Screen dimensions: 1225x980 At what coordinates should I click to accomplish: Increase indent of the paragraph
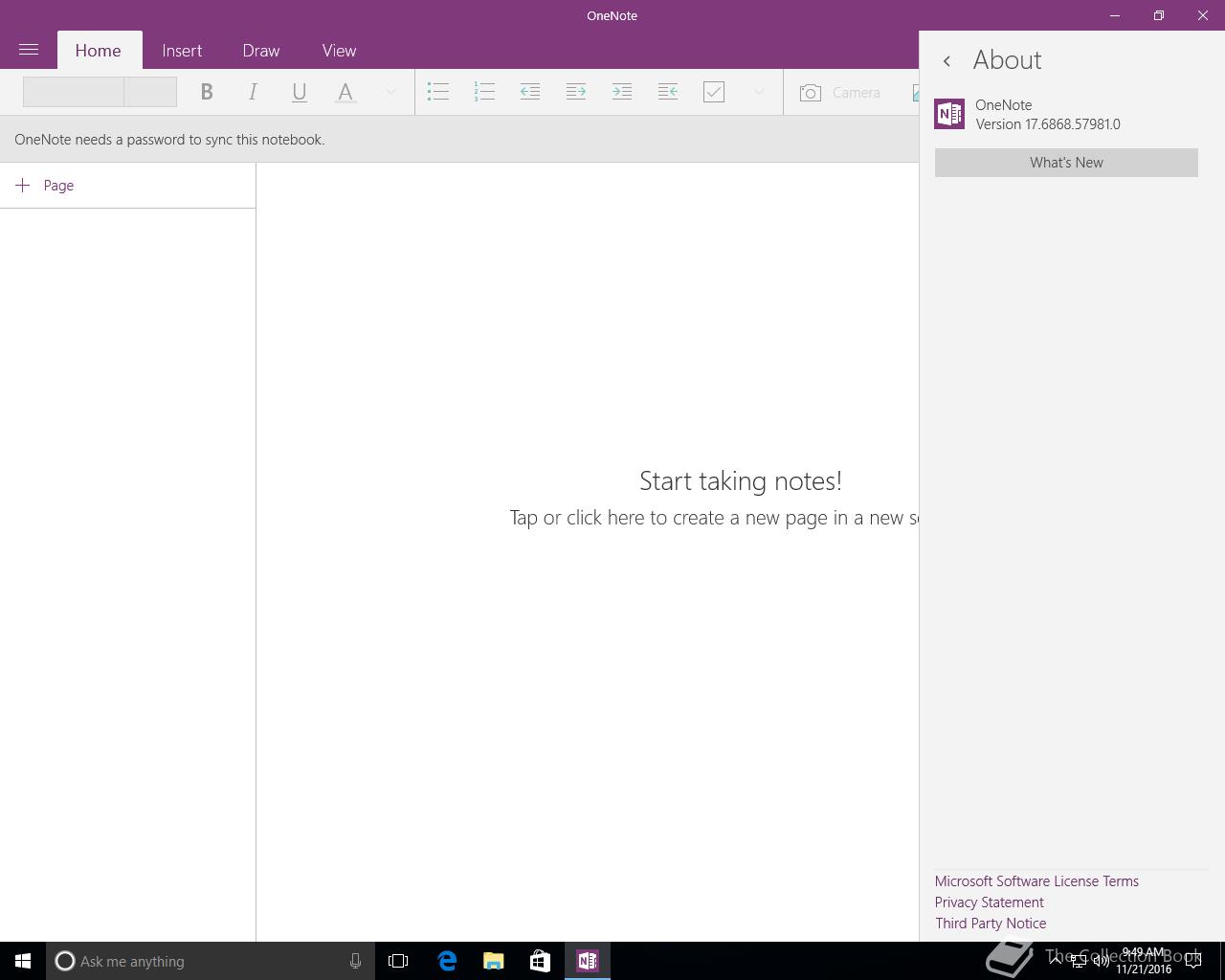[622, 92]
